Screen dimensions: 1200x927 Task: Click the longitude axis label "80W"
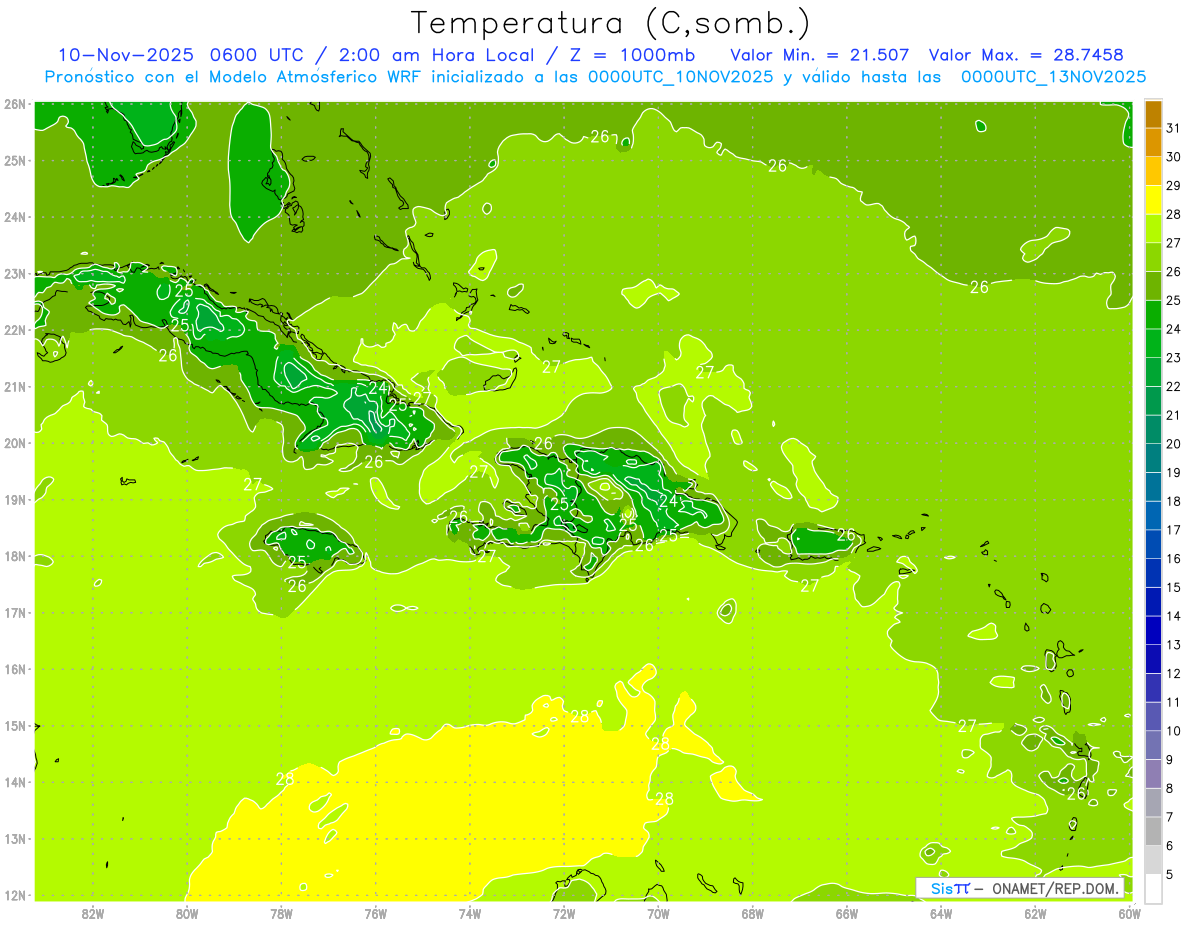(x=187, y=913)
